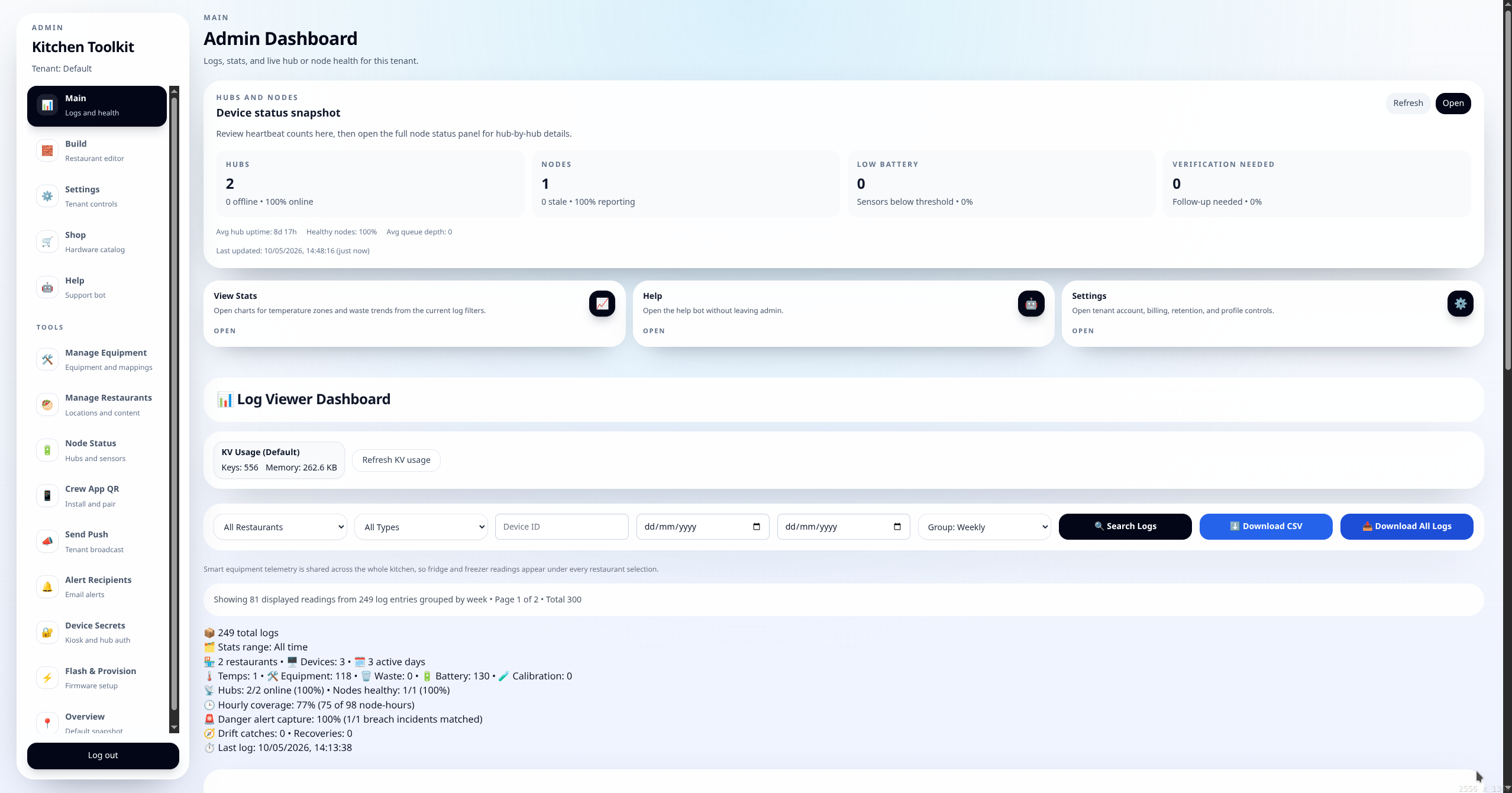Click the HUBS stat card showing 2
This screenshot has height=793, width=1512.
pyautogui.click(x=370, y=183)
